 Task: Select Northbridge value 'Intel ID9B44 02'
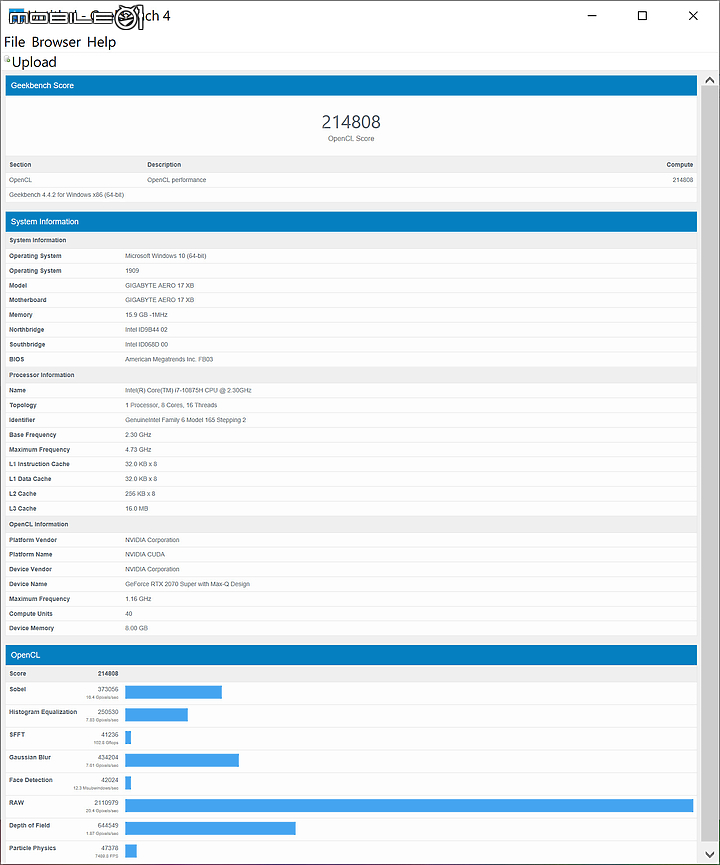point(146,330)
